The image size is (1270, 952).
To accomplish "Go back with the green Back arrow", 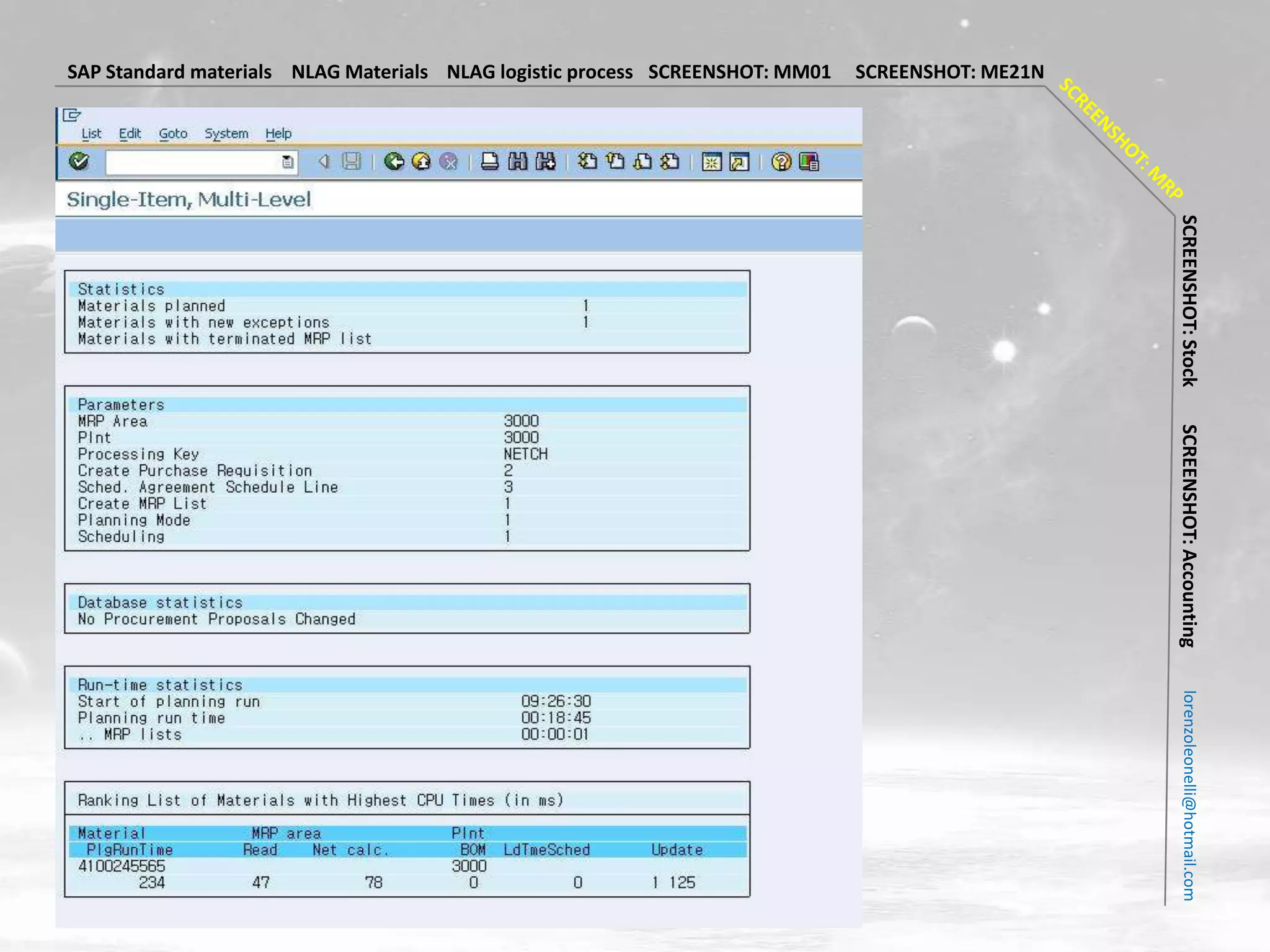I will click(x=394, y=162).
